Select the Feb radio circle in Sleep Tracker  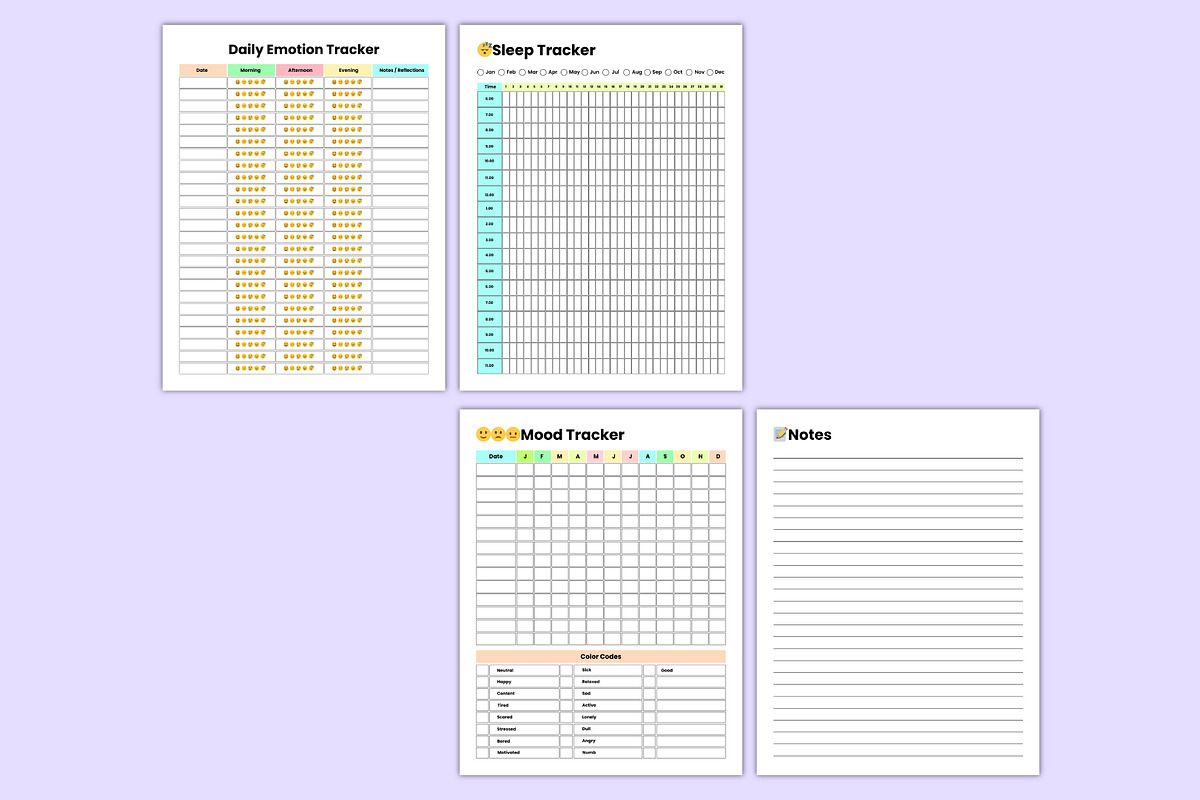501,72
